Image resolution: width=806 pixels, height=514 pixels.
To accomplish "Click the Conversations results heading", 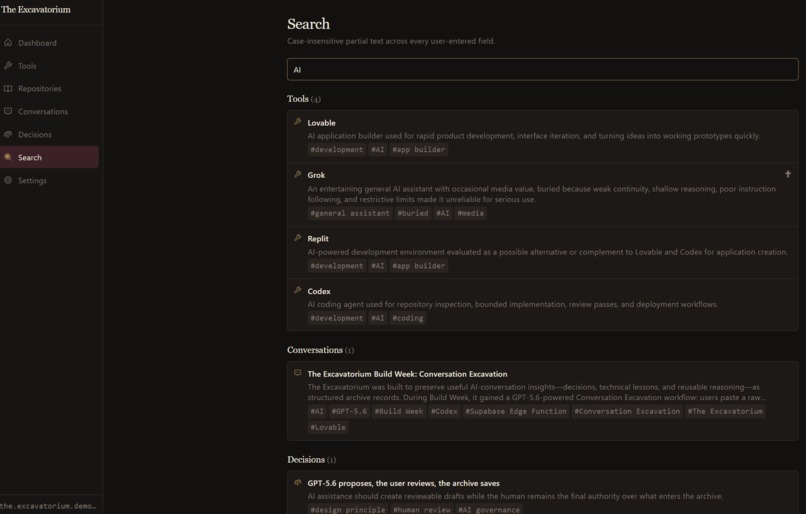I will pyautogui.click(x=320, y=350).
